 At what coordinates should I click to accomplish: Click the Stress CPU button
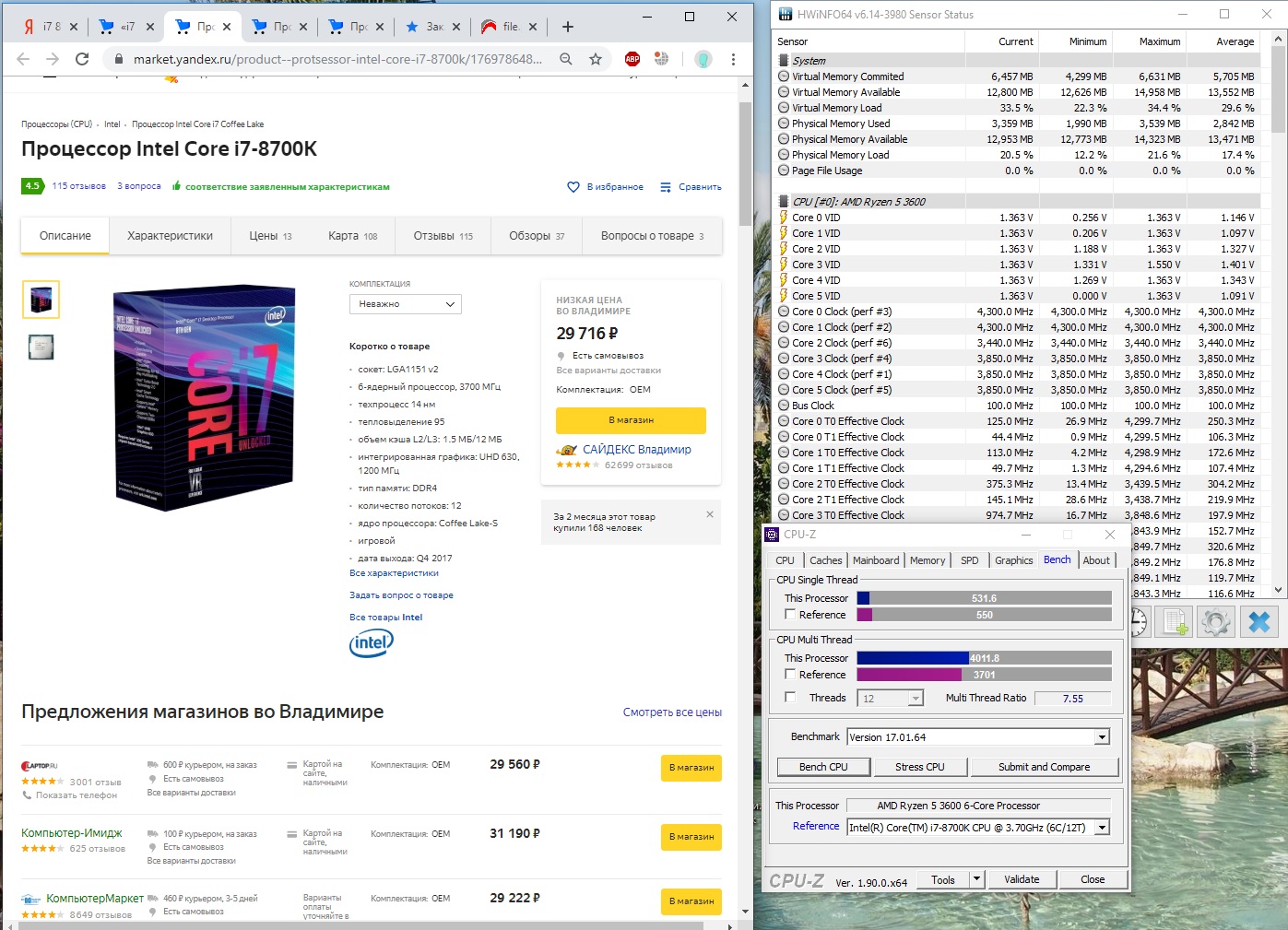(920, 767)
